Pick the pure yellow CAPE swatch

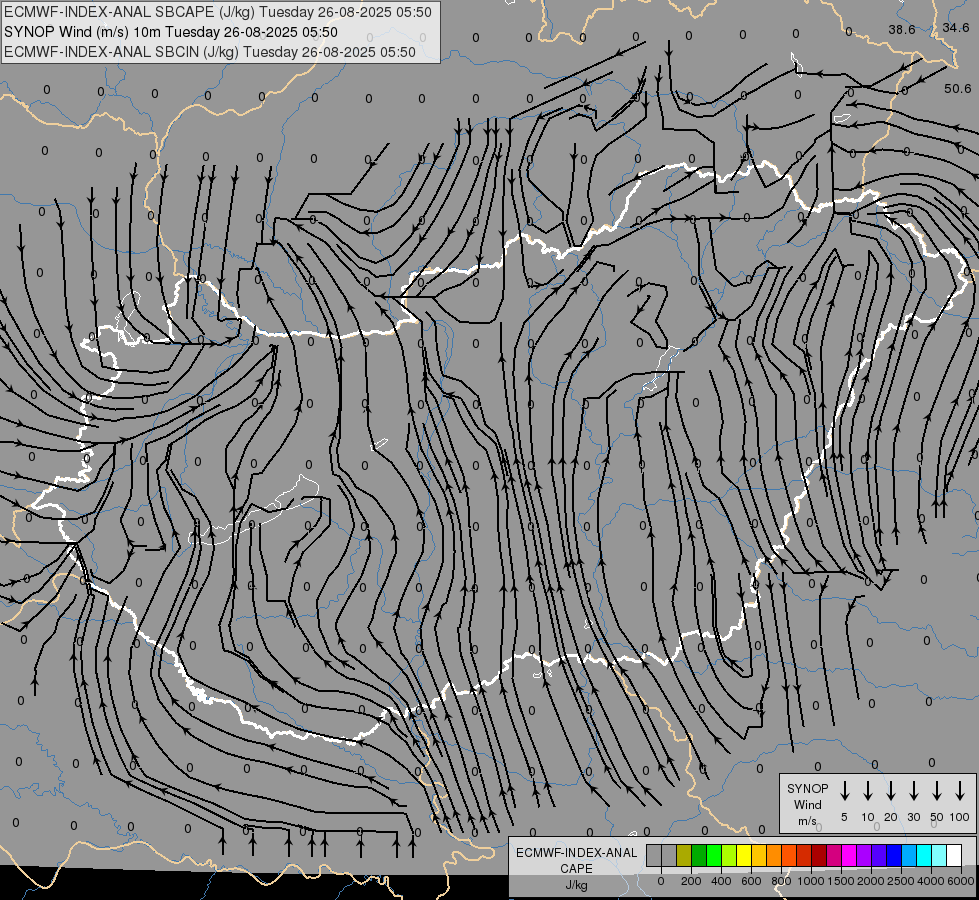pyautogui.click(x=744, y=855)
